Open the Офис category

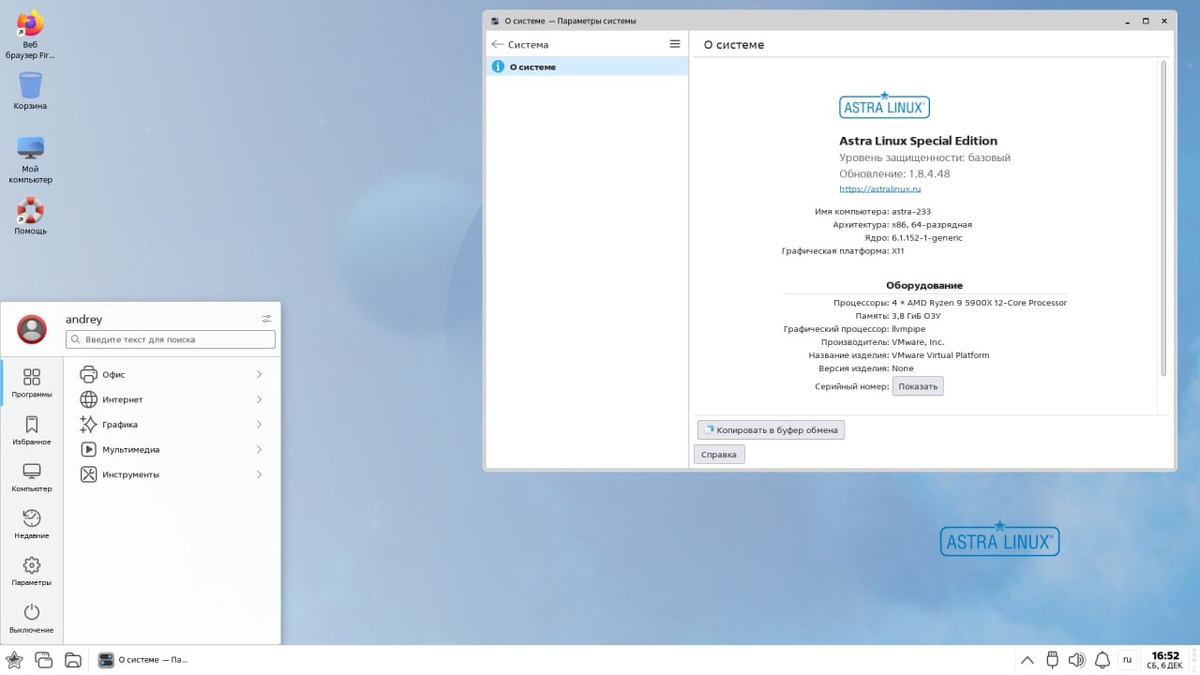coord(171,374)
